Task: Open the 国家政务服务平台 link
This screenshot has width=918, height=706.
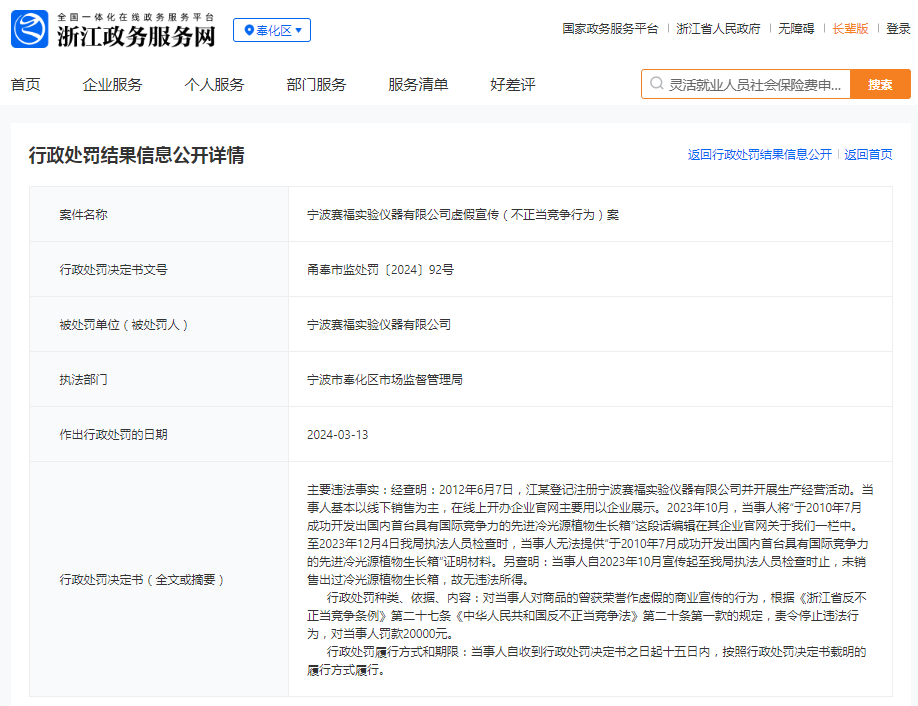Action: click(610, 29)
